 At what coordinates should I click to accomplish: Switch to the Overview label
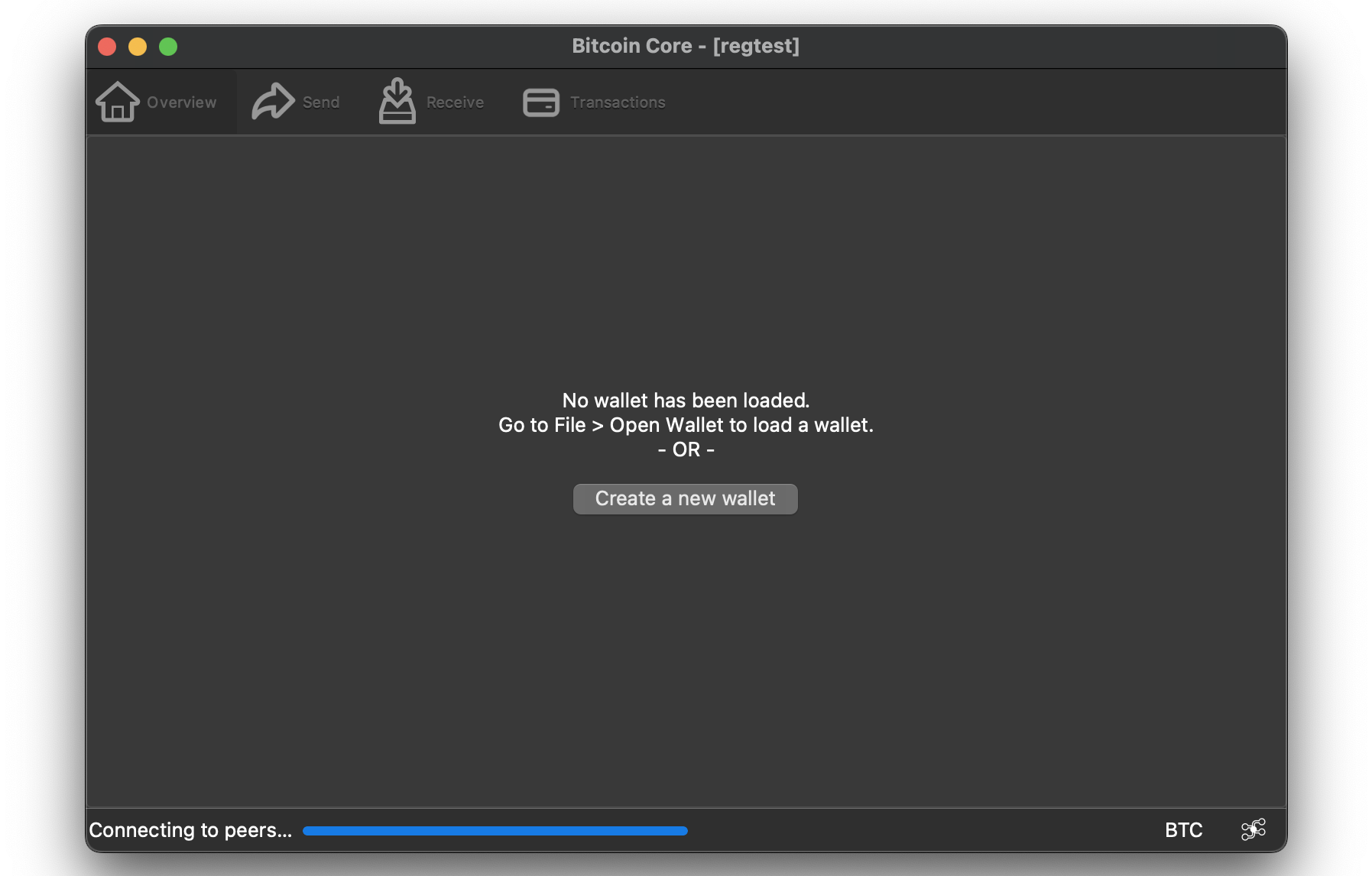[x=182, y=102]
